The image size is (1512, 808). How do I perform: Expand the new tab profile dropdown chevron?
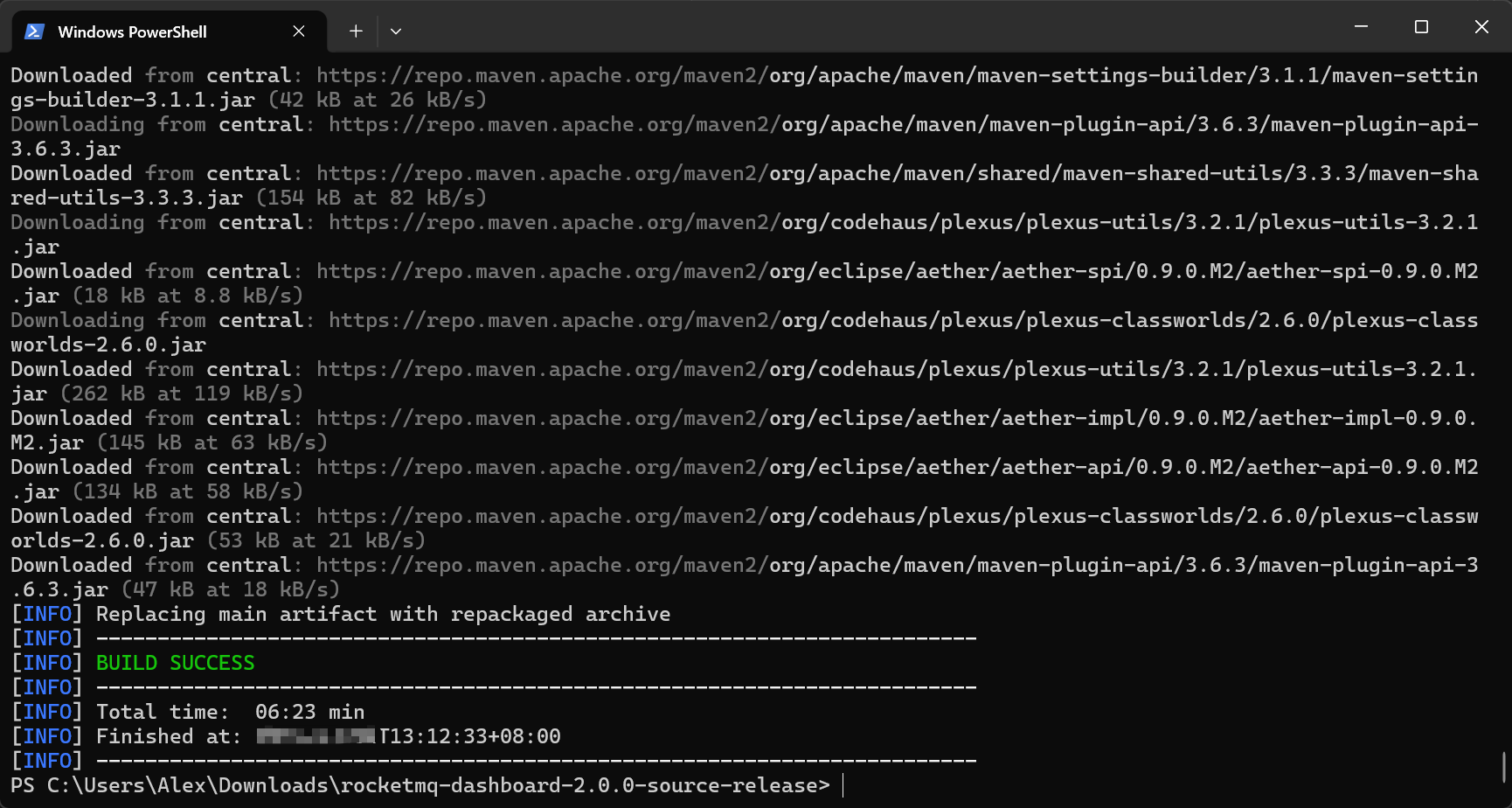click(396, 31)
